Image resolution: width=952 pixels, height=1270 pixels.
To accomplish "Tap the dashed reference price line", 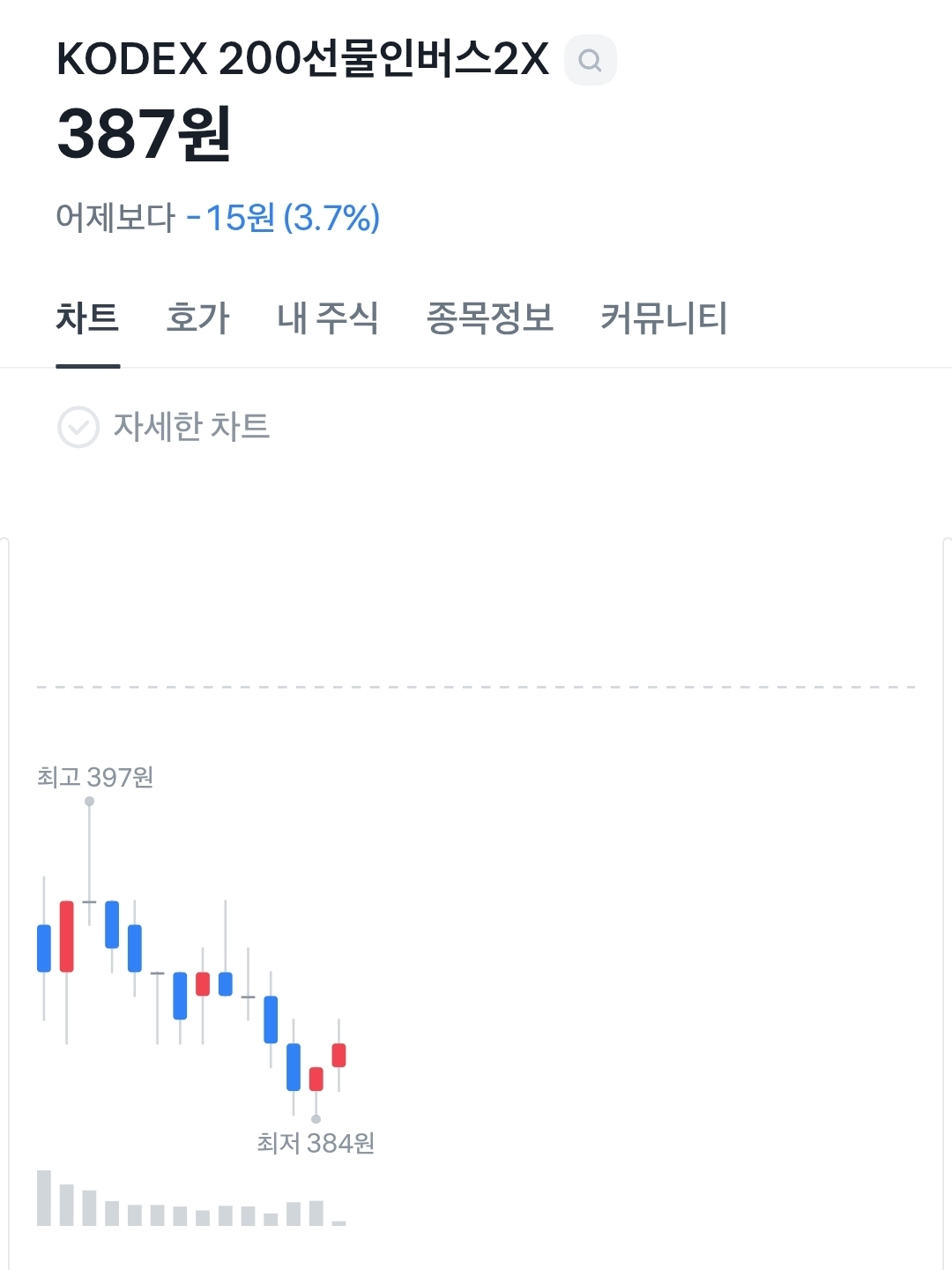I will [476, 687].
